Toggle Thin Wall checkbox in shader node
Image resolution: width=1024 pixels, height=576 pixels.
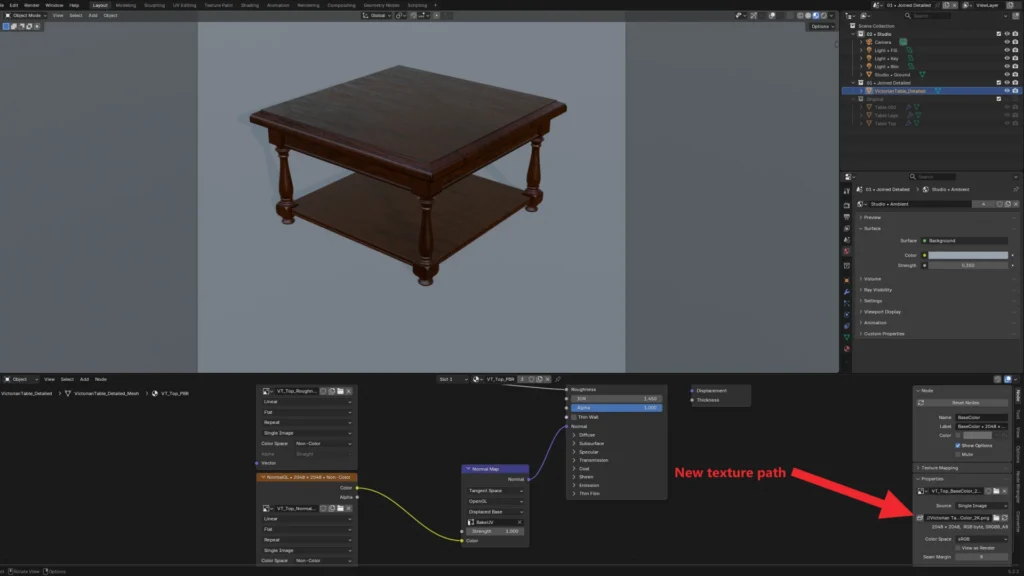pos(574,417)
